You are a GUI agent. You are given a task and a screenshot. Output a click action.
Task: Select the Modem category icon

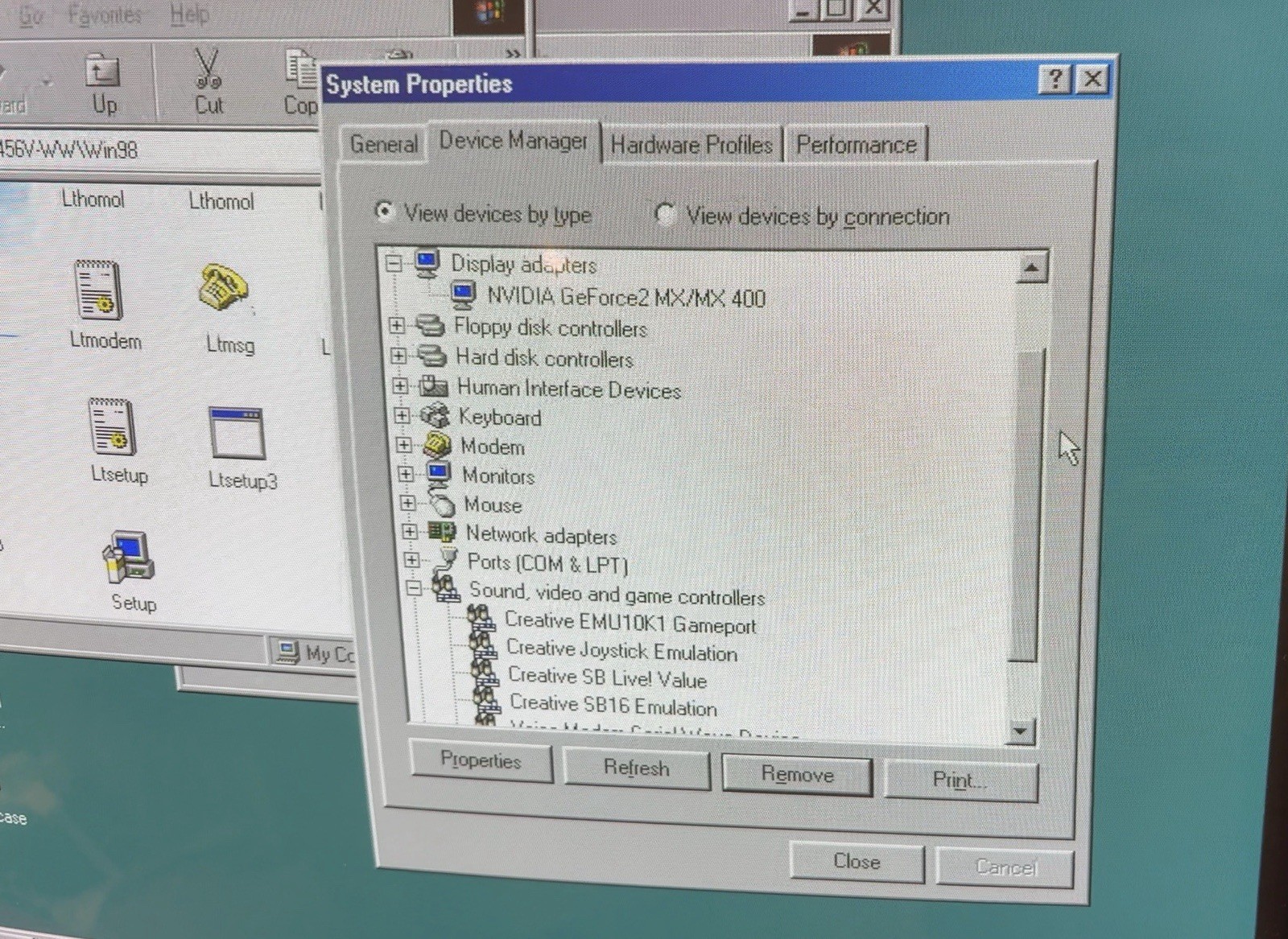(x=437, y=444)
